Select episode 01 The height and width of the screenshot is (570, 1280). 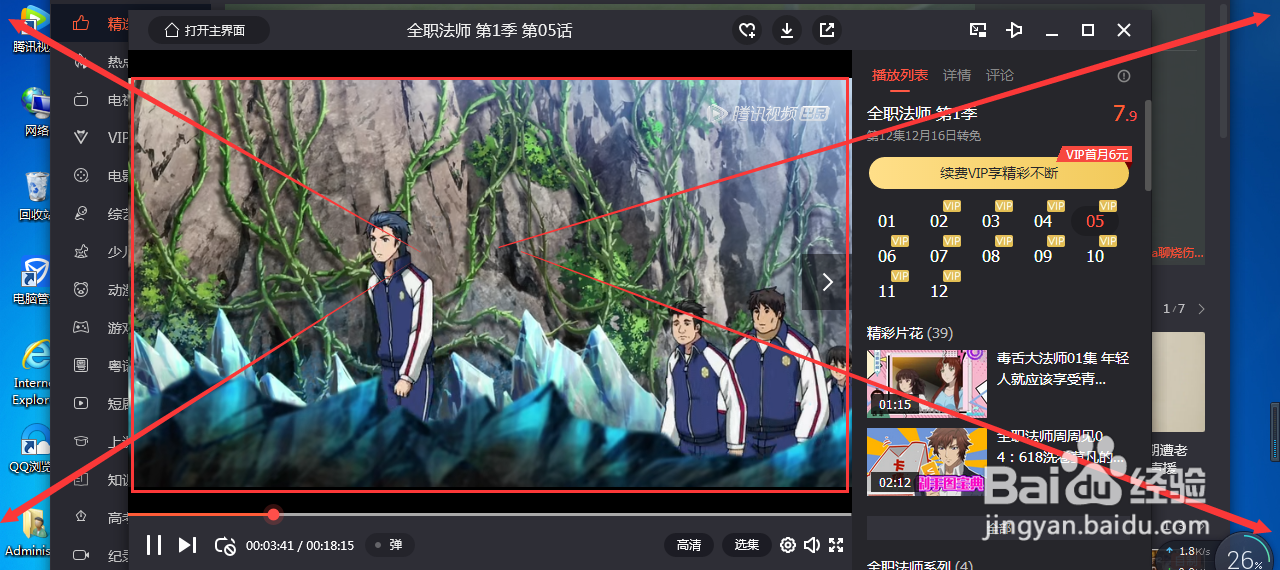pos(887,221)
